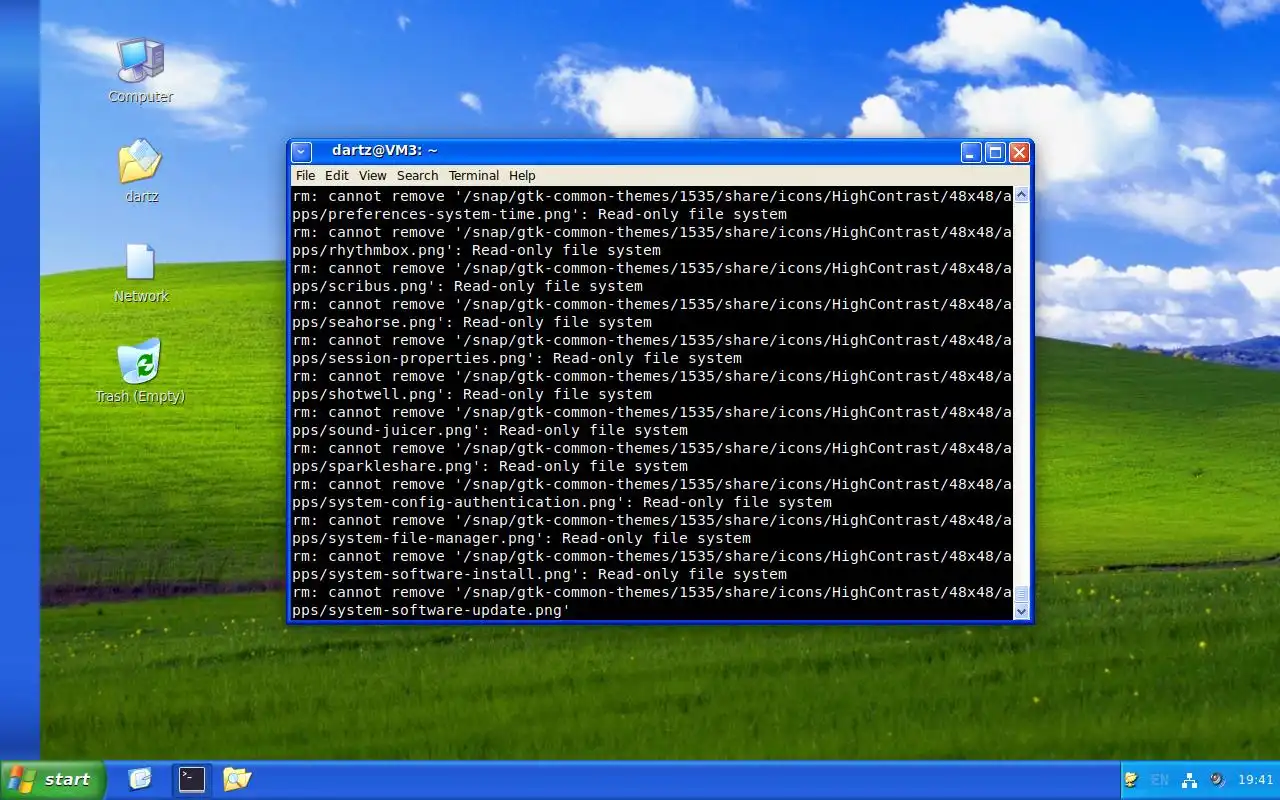1280x800 pixels.
Task: Close the dartz@VM3 terminal window
Action: click(1019, 152)
